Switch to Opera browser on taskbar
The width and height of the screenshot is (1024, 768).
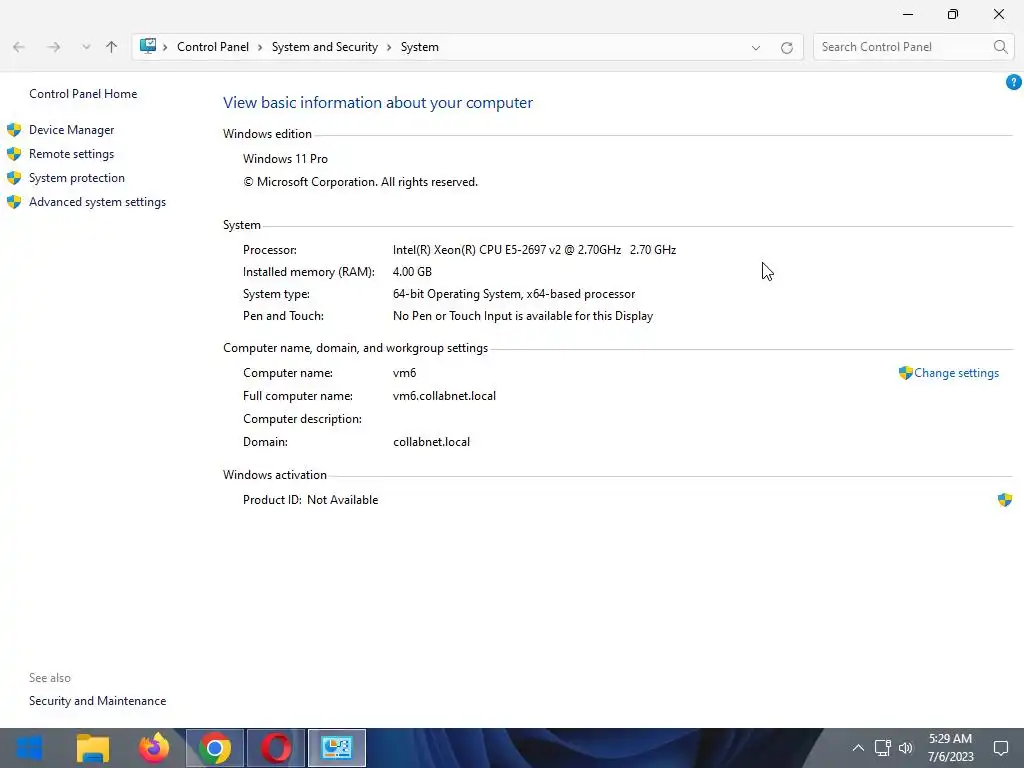[x=276, y=748]
